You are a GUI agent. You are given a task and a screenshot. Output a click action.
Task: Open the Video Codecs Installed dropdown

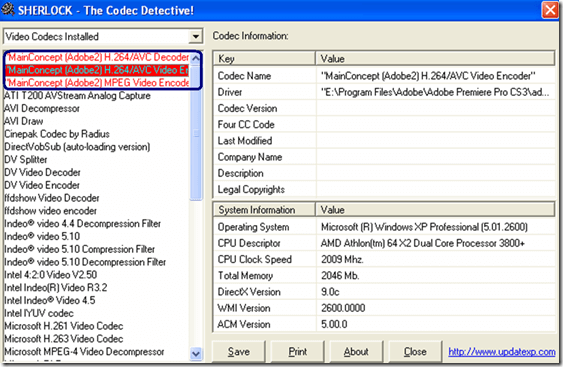103,36
